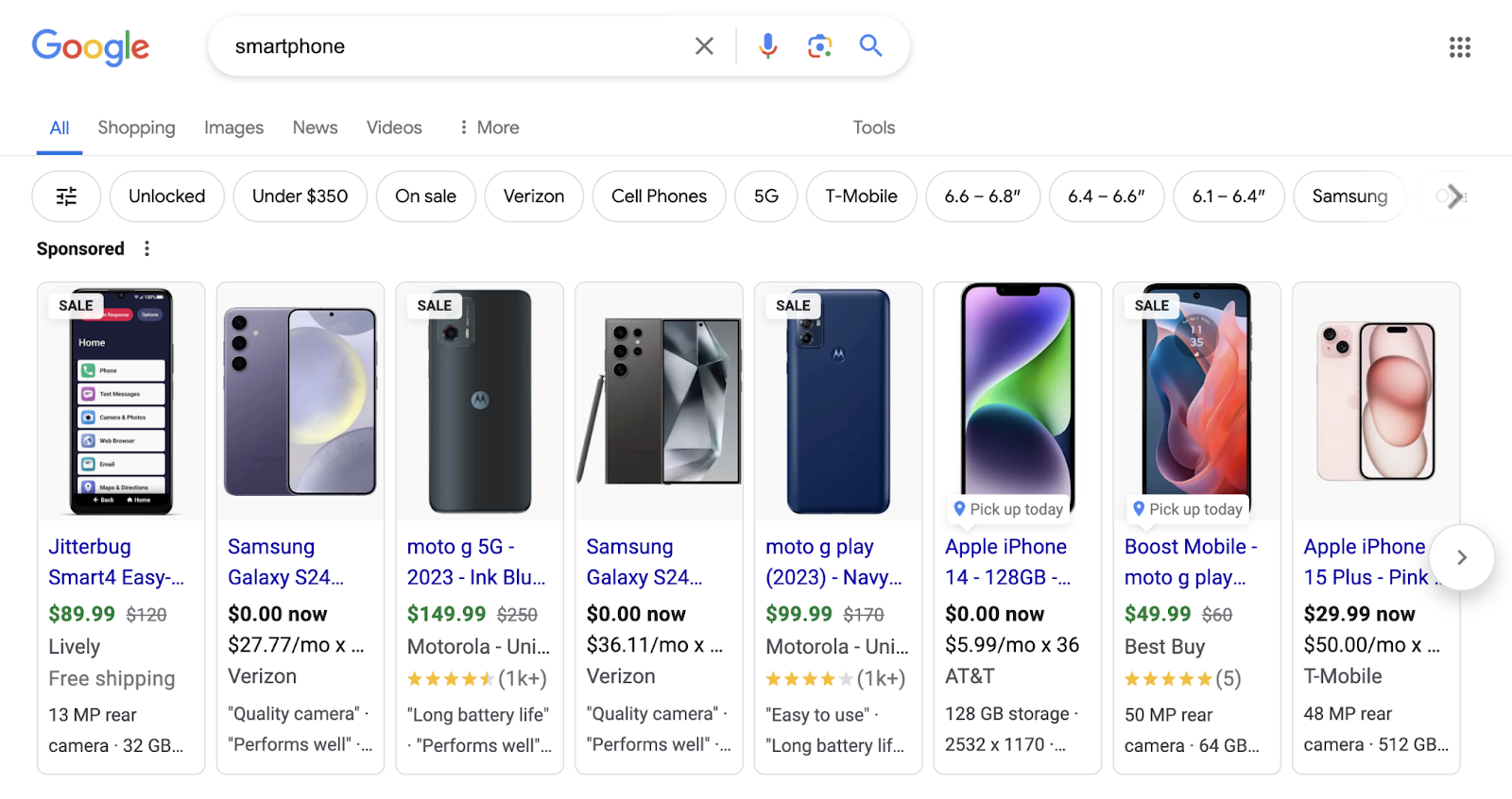Toggle the On sale filter
1512x799 pixels.
click(x=425, y=196)
